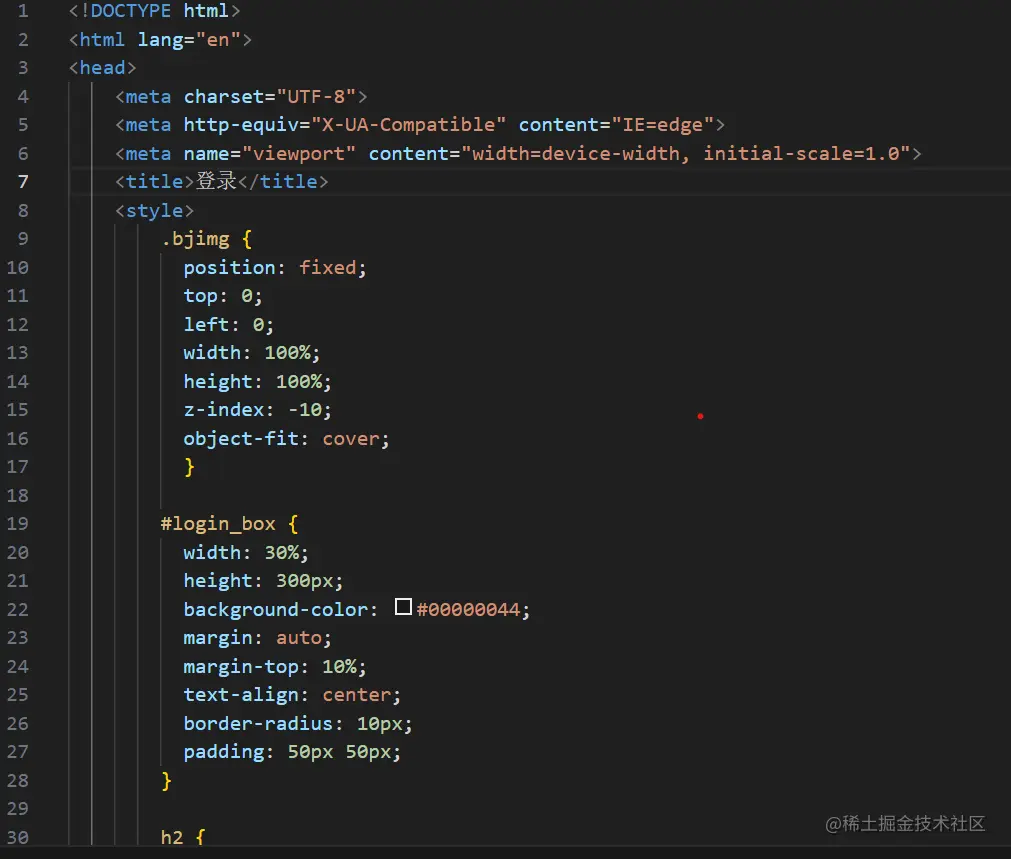The height and width of the screenshot is (859, 1011).
Task: Place cursor on the opening head tag
Action: [x=103, y=68]
